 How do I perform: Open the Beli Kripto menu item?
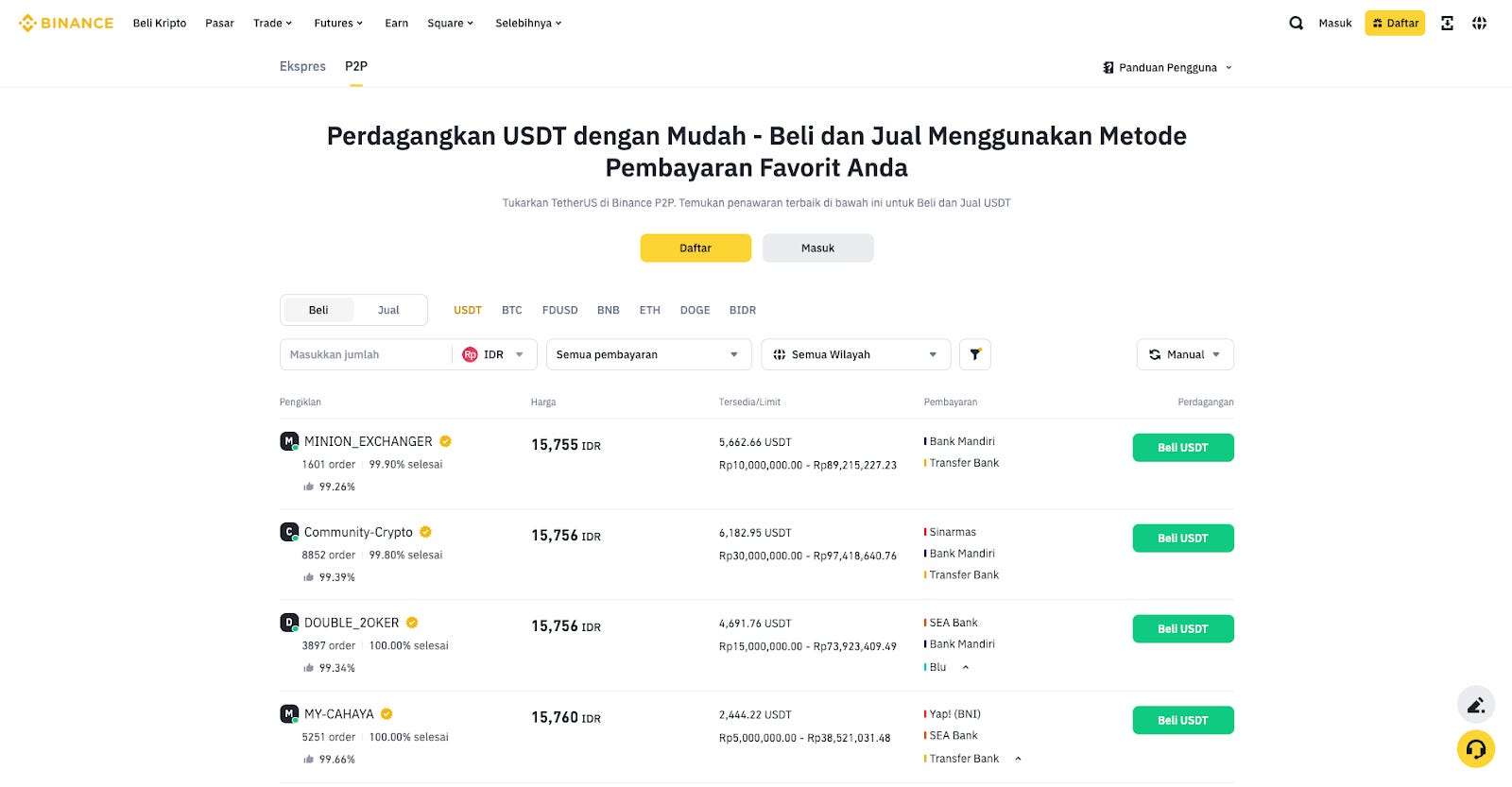pyautogui.click(x=160, y=23)
